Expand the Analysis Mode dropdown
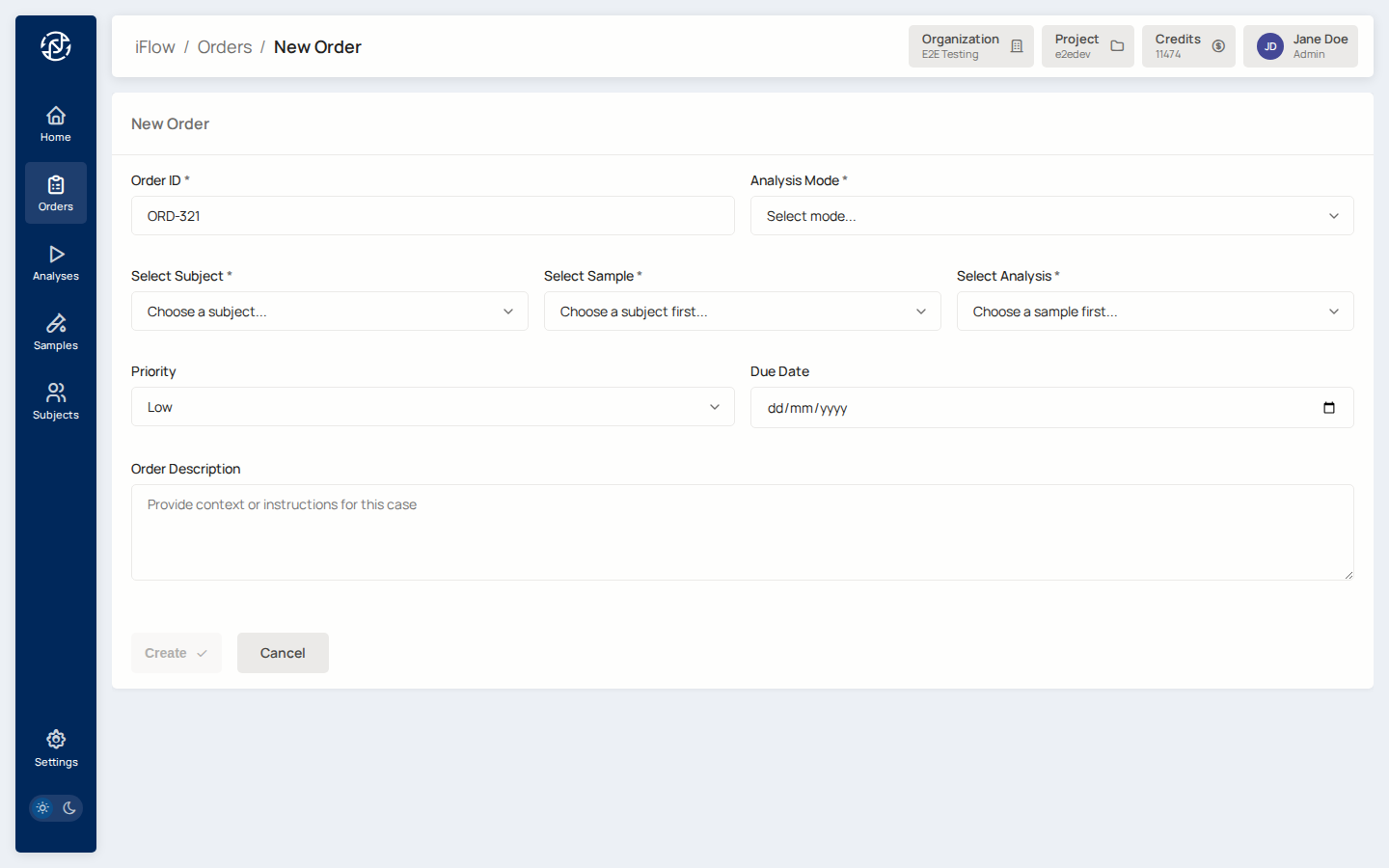The image size is (1389, 868). (x=1051, y=216)
